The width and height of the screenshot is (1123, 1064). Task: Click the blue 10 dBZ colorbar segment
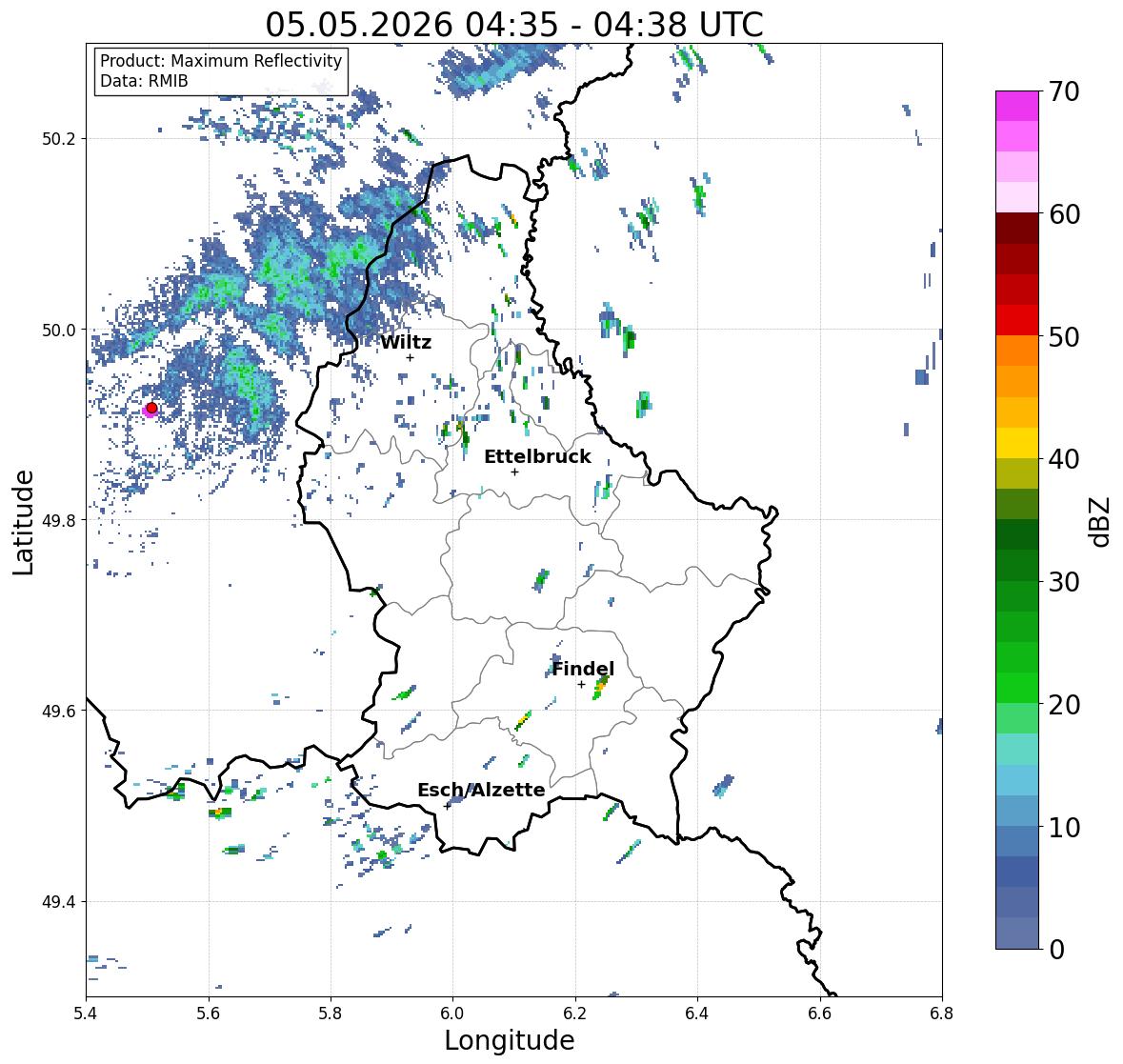pyautogui.click(x=1017, y=840)
